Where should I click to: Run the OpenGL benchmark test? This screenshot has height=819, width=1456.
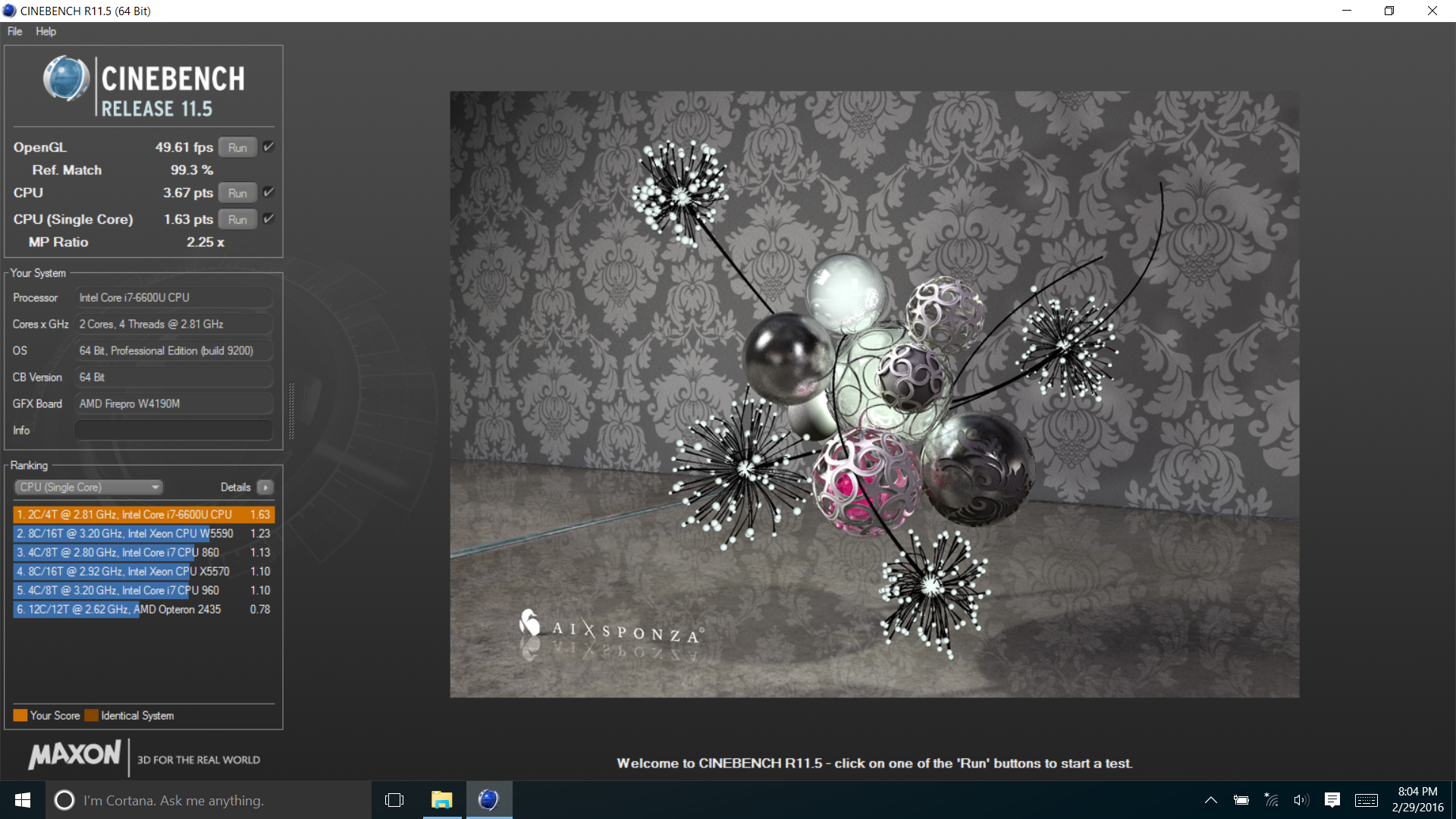coord(237,148)
